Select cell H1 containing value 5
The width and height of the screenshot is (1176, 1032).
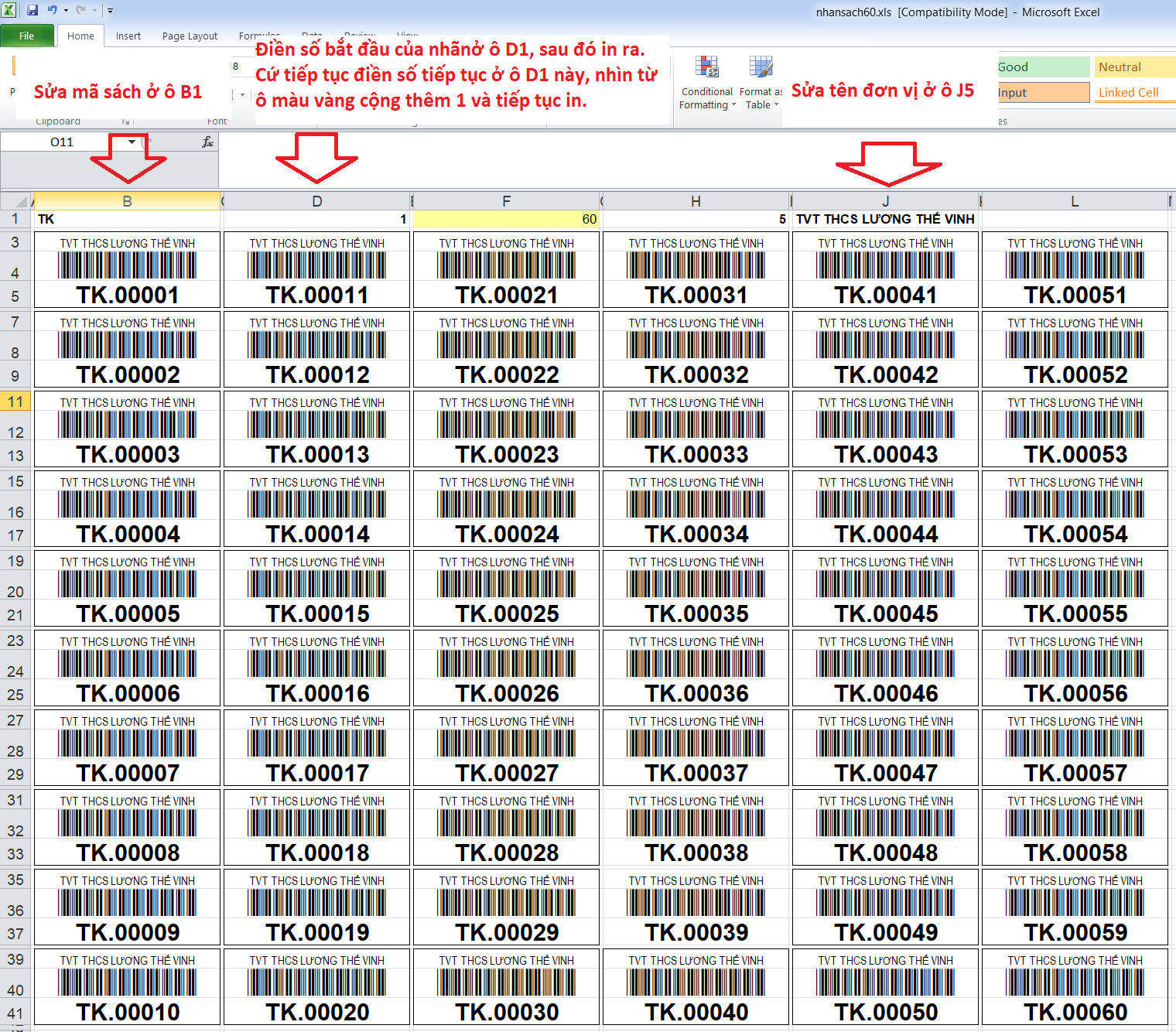click(696, 219)
